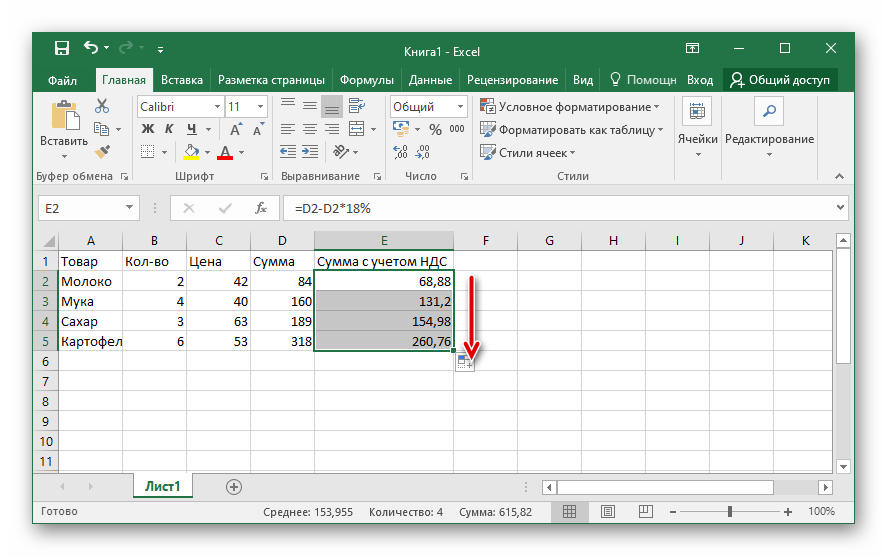Image resolution: width=887 pixels, height=556 pixels.
Task: Select the Format Painter brush
Action: point(101,151)
